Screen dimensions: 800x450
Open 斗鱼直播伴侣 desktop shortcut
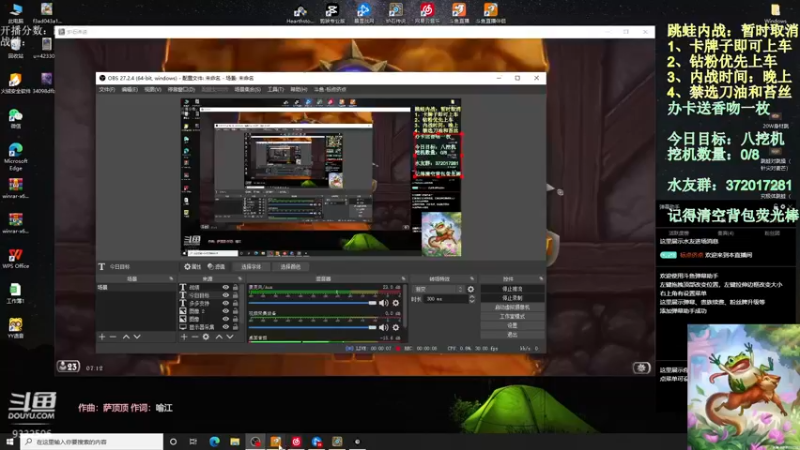tap(490, 13)
